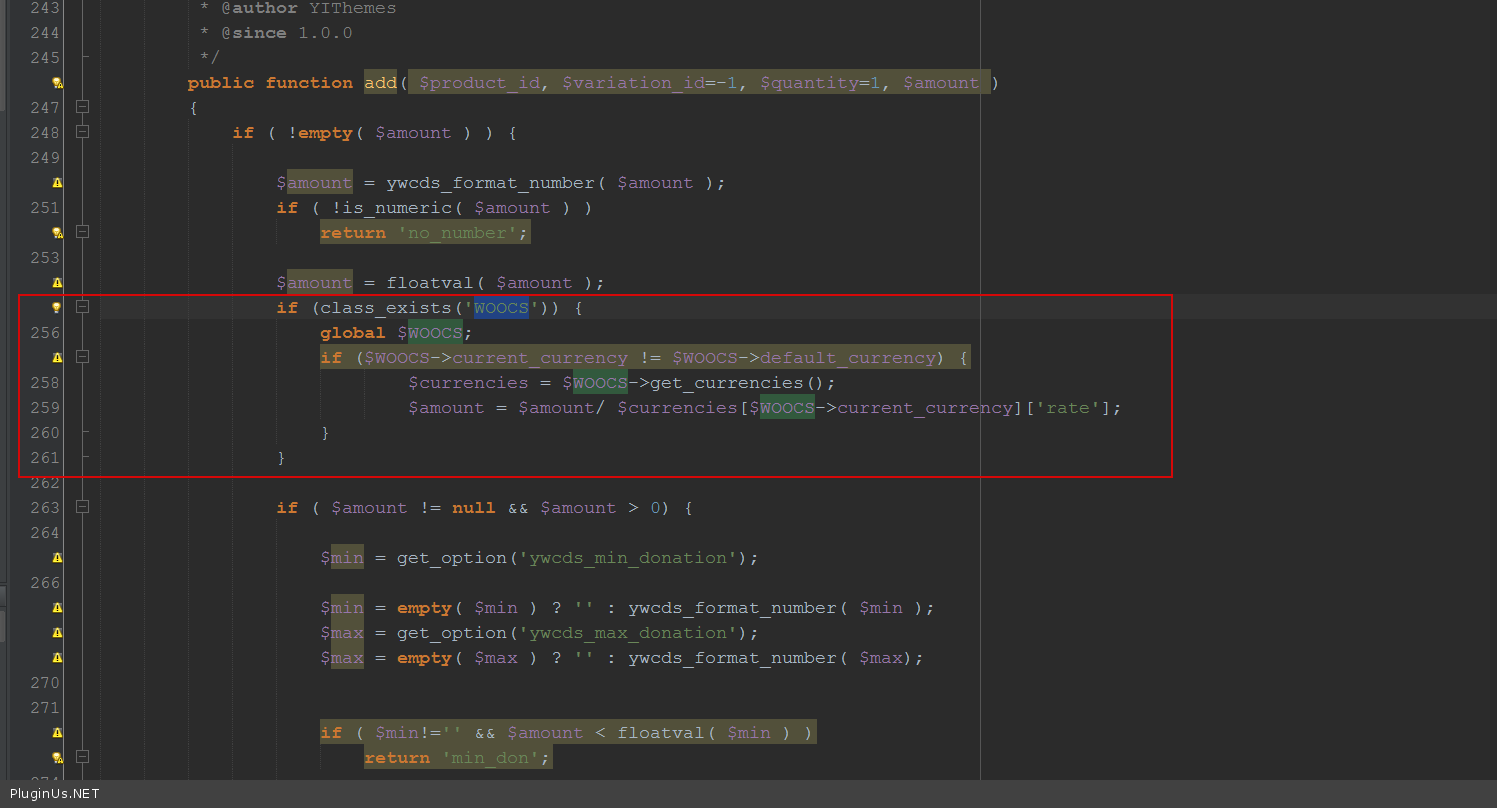Click 'class_exists' function name
The height and width of the screenshot is (808, 1497).
click(x=386, y=308)
